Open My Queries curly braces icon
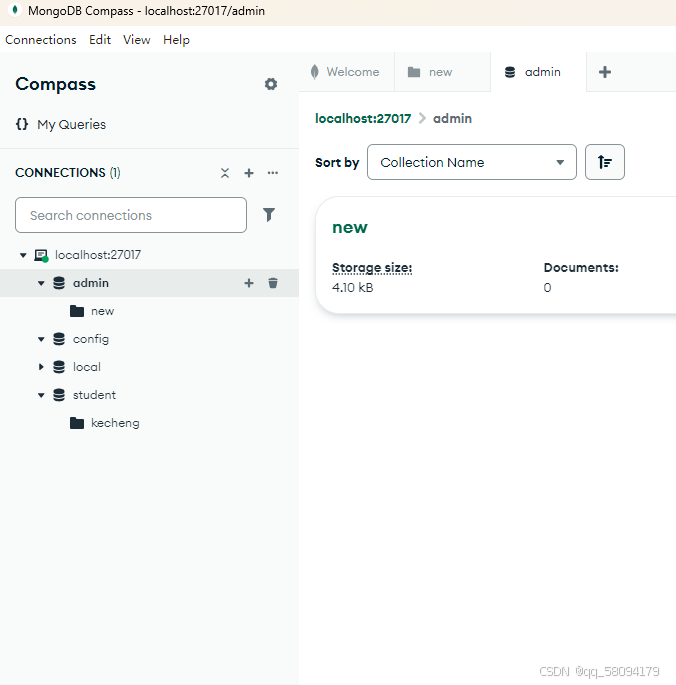The height and width of the screenshot is (685, 676). click(x=22, y=125)
